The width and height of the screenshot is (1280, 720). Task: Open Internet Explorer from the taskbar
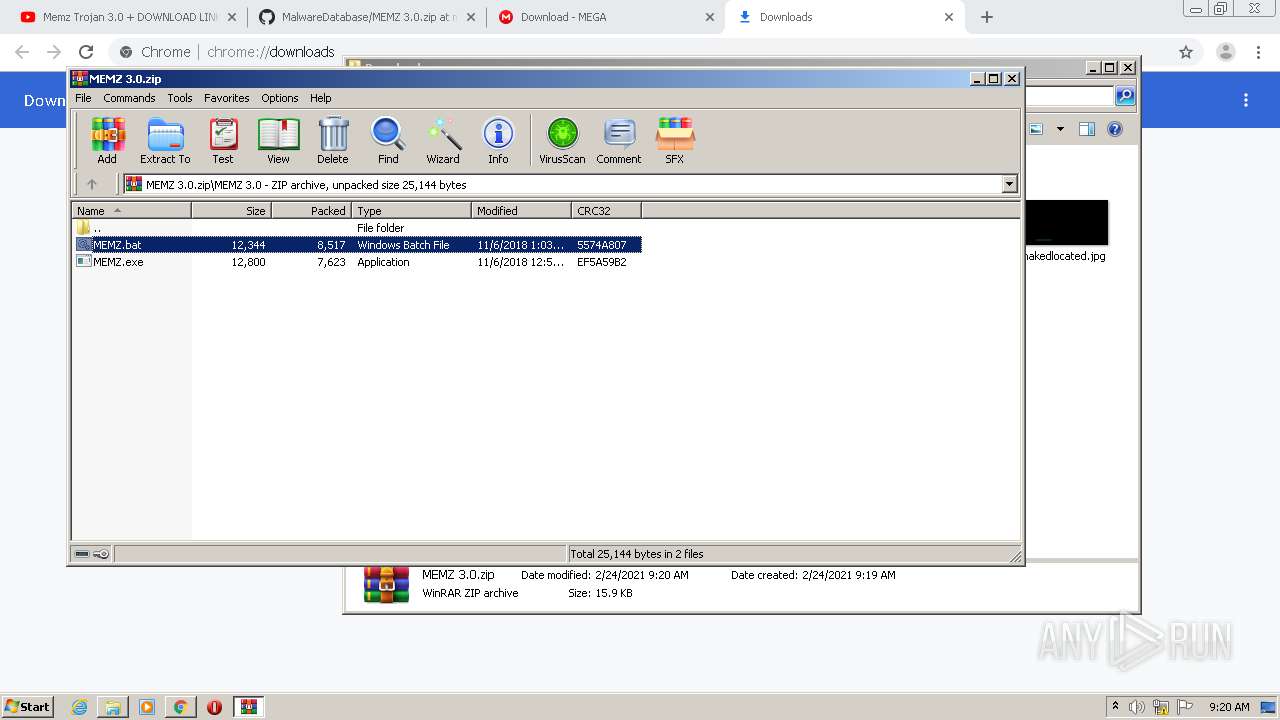(79, 707)
